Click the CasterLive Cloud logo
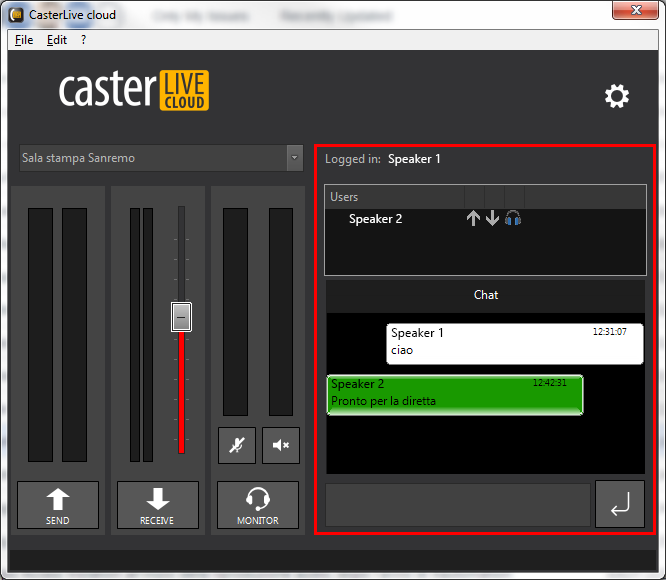Screen dimensions: 666x580 pyautogui.click(x=134, y=90)
